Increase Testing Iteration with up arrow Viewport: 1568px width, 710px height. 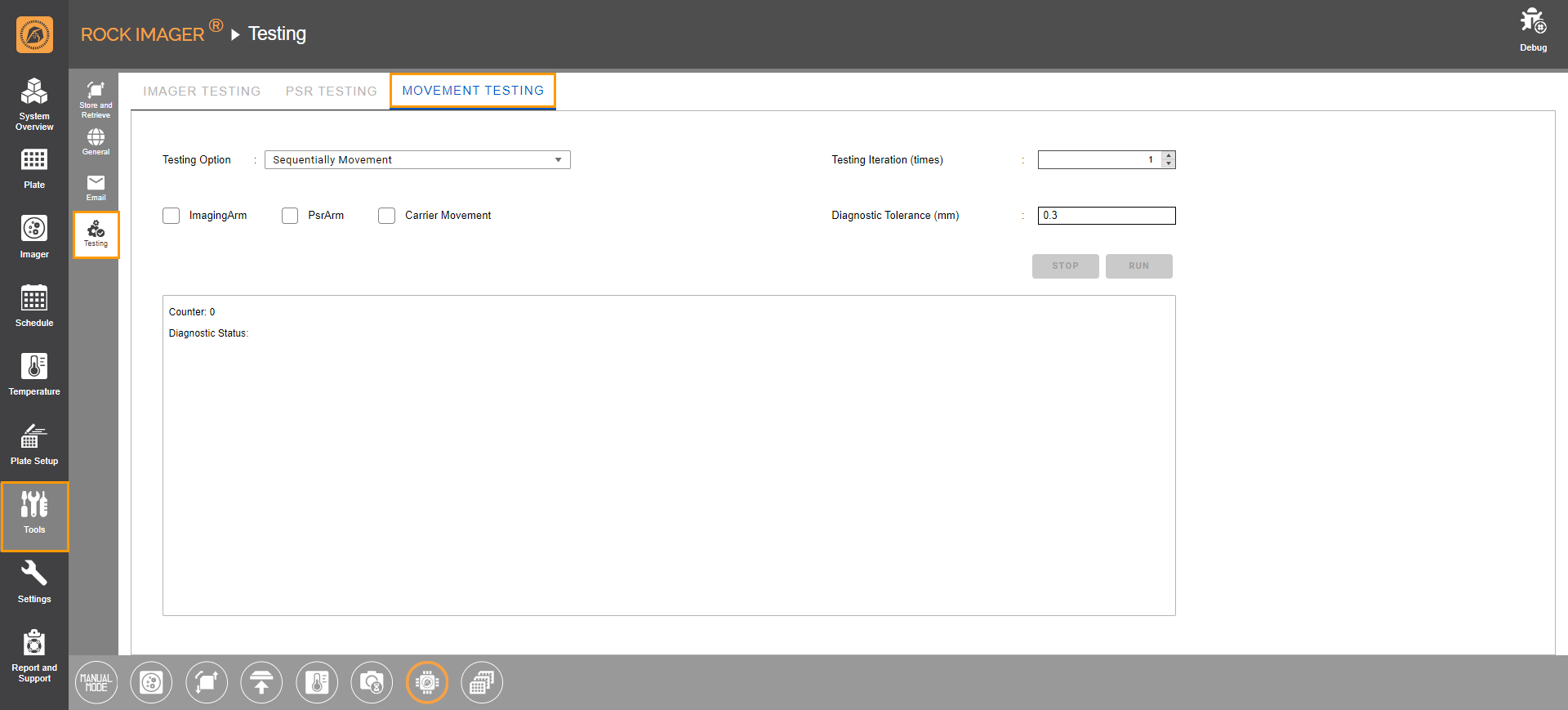click(1169, 155)
